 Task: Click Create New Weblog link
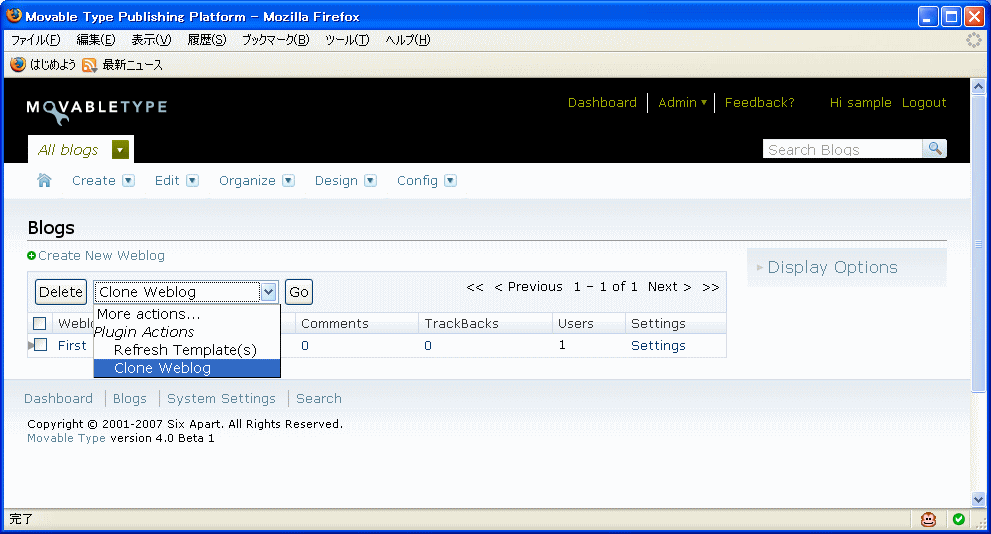[101, 256]
